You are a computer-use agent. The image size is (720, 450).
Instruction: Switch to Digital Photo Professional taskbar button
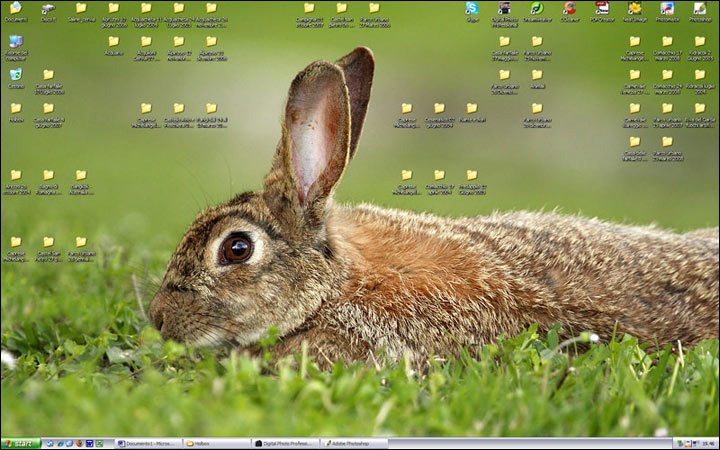tap(285, 444)
